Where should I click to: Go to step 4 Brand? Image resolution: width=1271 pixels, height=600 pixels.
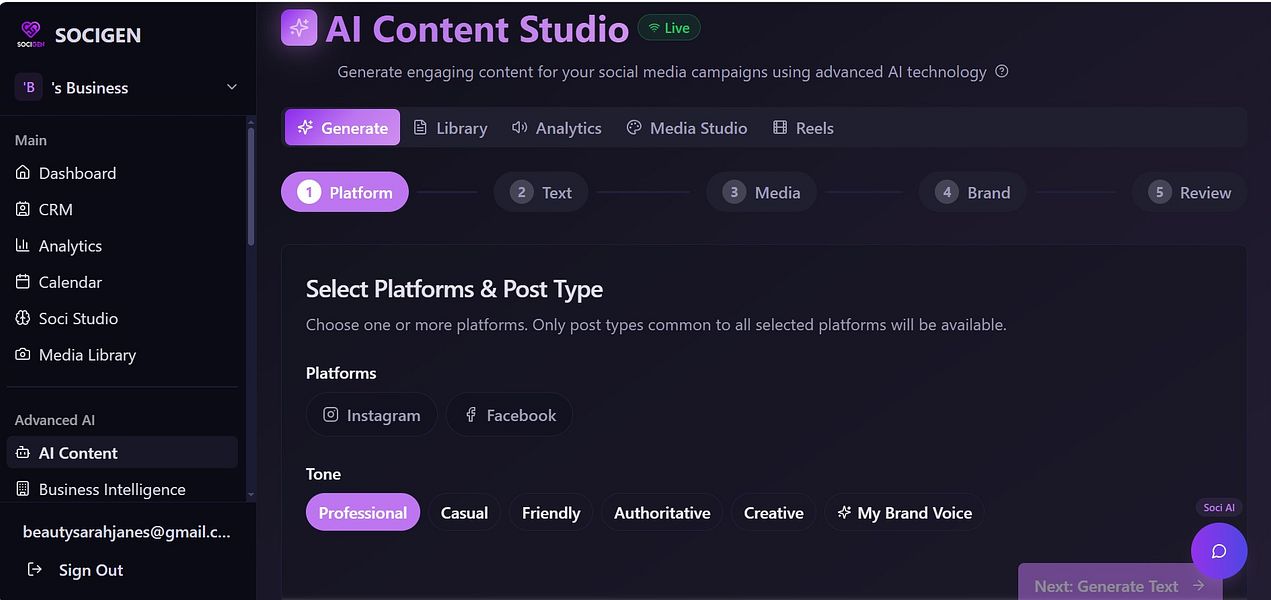pyautogui.click(x=972, y=192)
